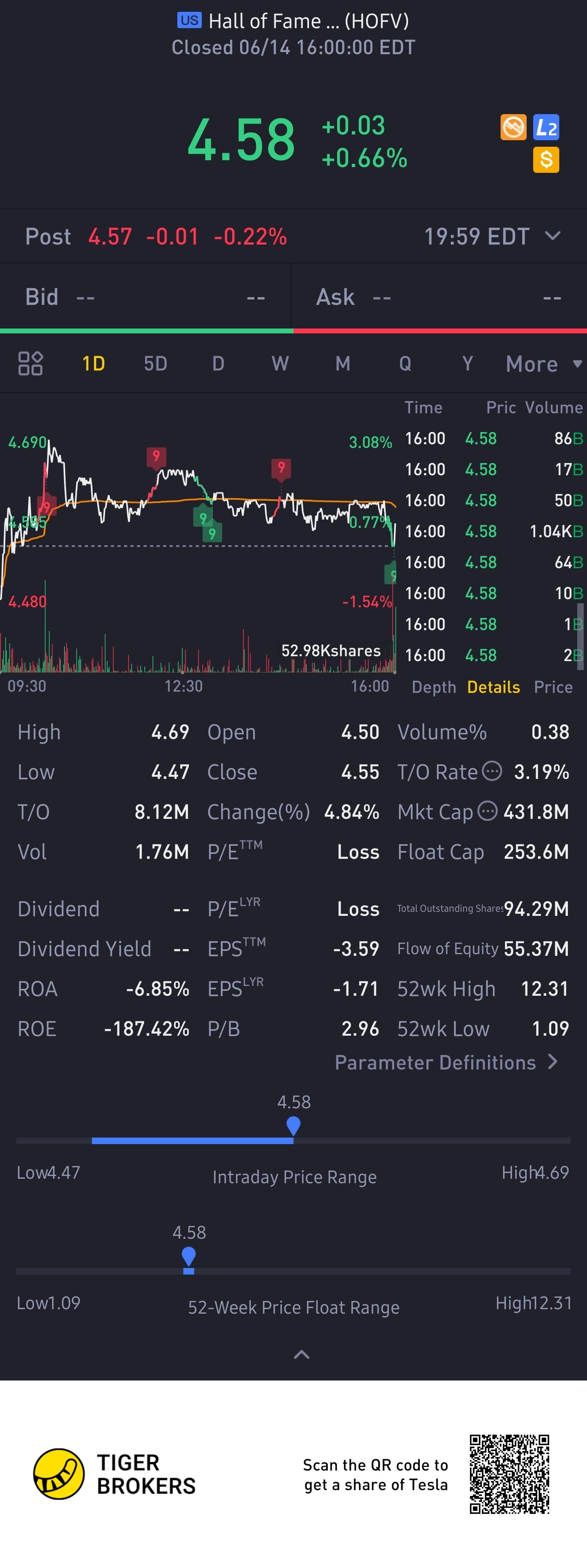Open the Depth tab

[x=434, y=687]
